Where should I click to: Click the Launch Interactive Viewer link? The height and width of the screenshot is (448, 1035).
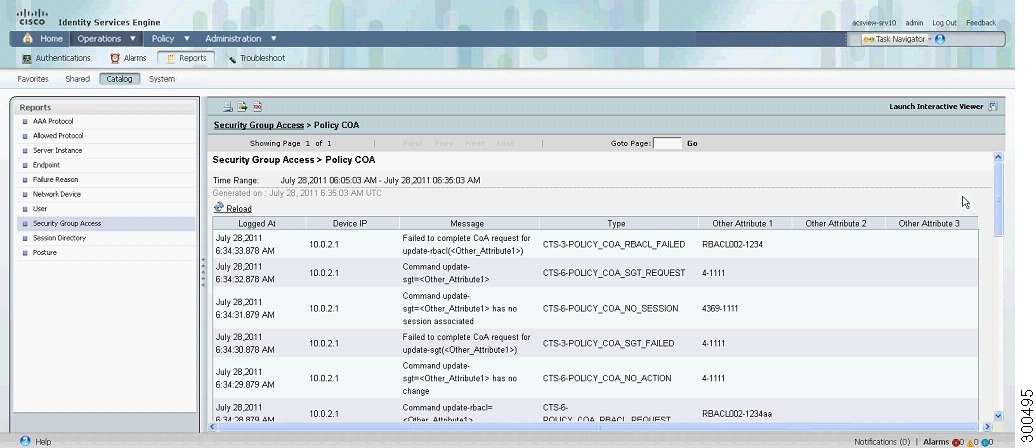coord(936,106)
